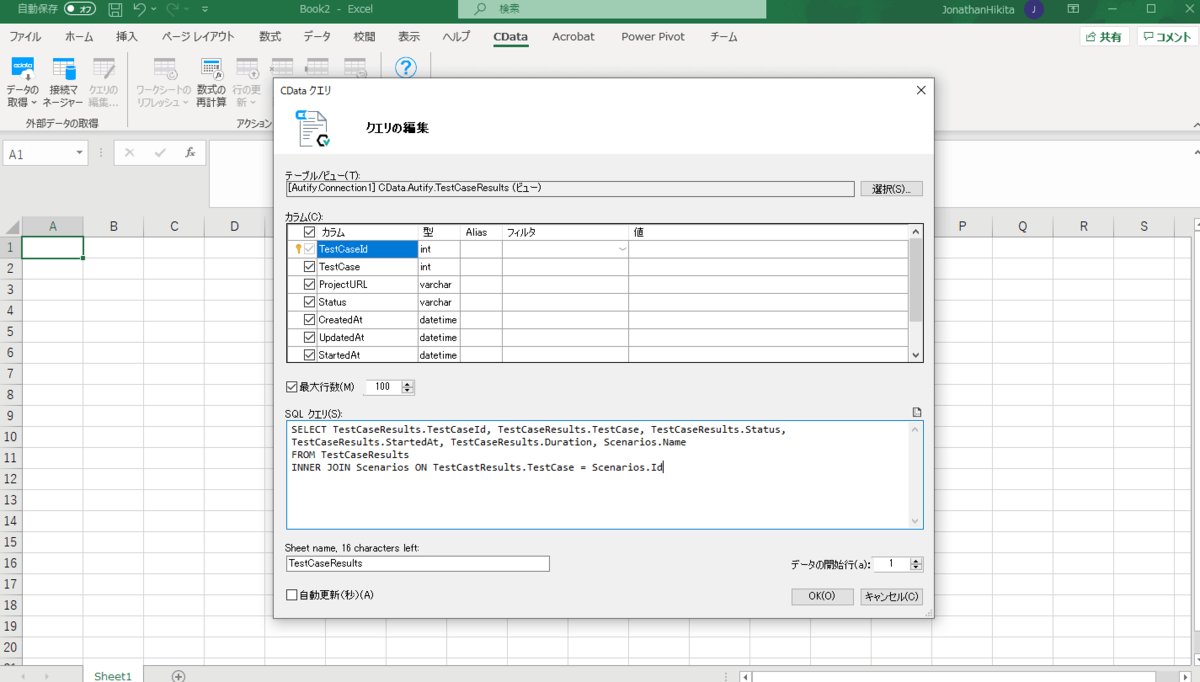The image size is (1200, 682).
Task: Click the Sheet name input field
Action: [x=417, y=563]
